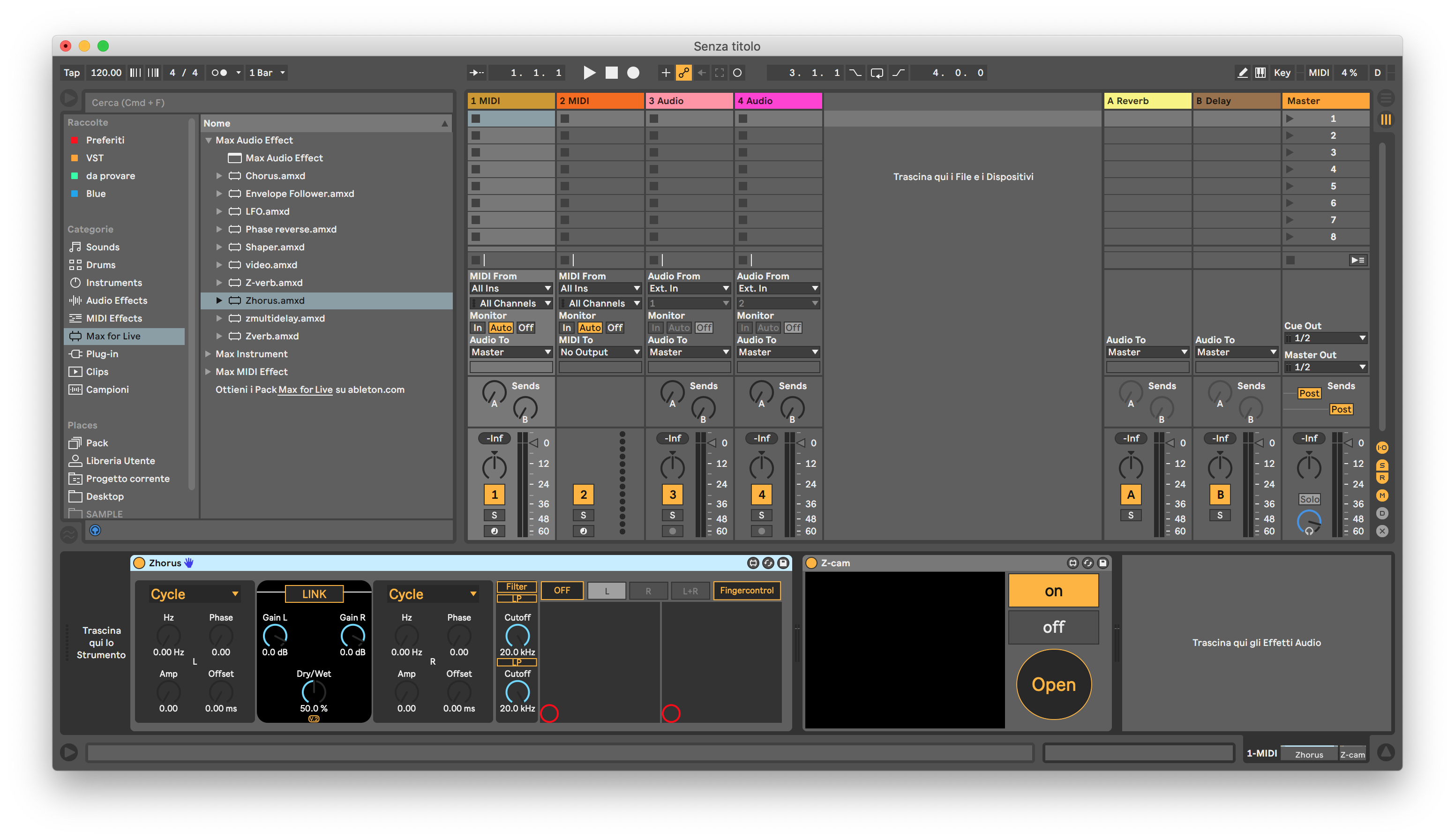Click the Zhorus Dry/Wet knob
1455x840 pixels.
313,691
